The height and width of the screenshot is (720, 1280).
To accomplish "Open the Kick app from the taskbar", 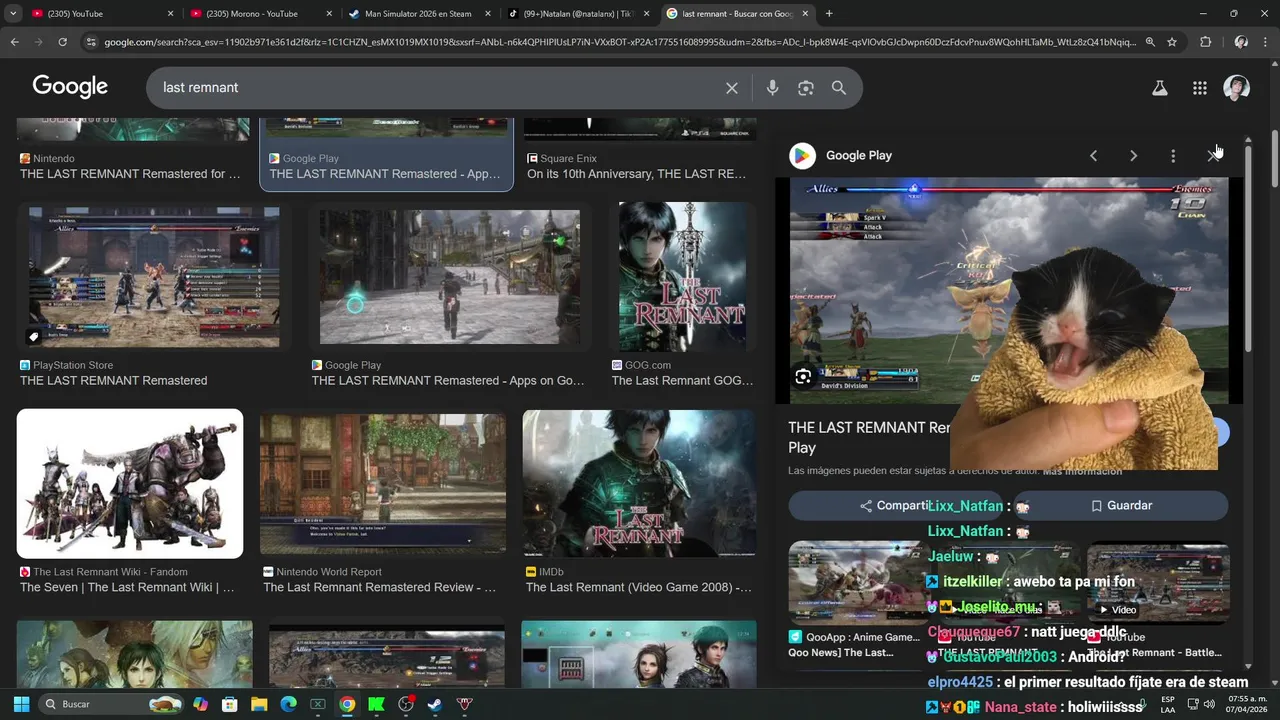I will click(x=376, y=704).
